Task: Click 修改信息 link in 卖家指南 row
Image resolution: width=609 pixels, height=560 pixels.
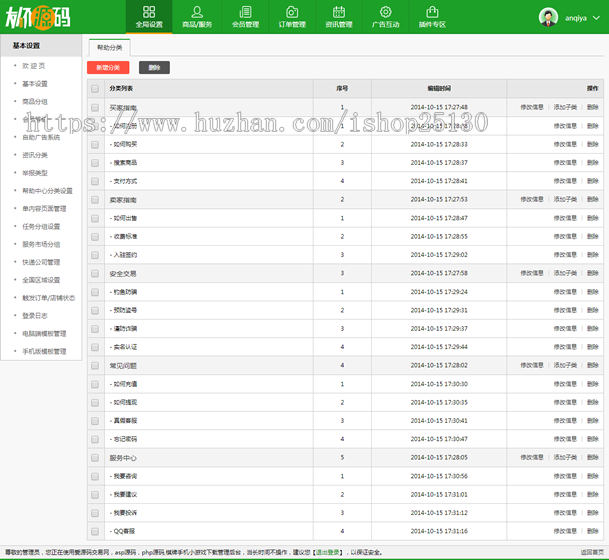Action: point(532,199)
